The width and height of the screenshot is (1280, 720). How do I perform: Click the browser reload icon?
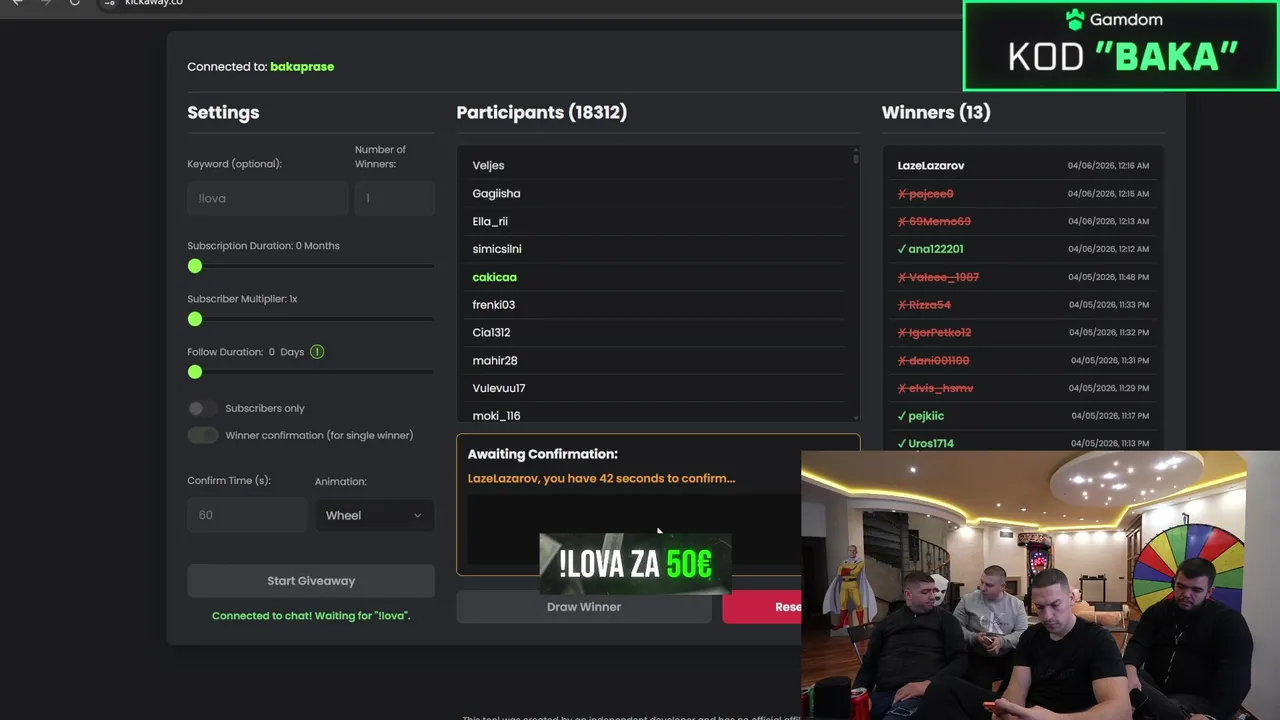pyautogui.click(x=74, y=3)
